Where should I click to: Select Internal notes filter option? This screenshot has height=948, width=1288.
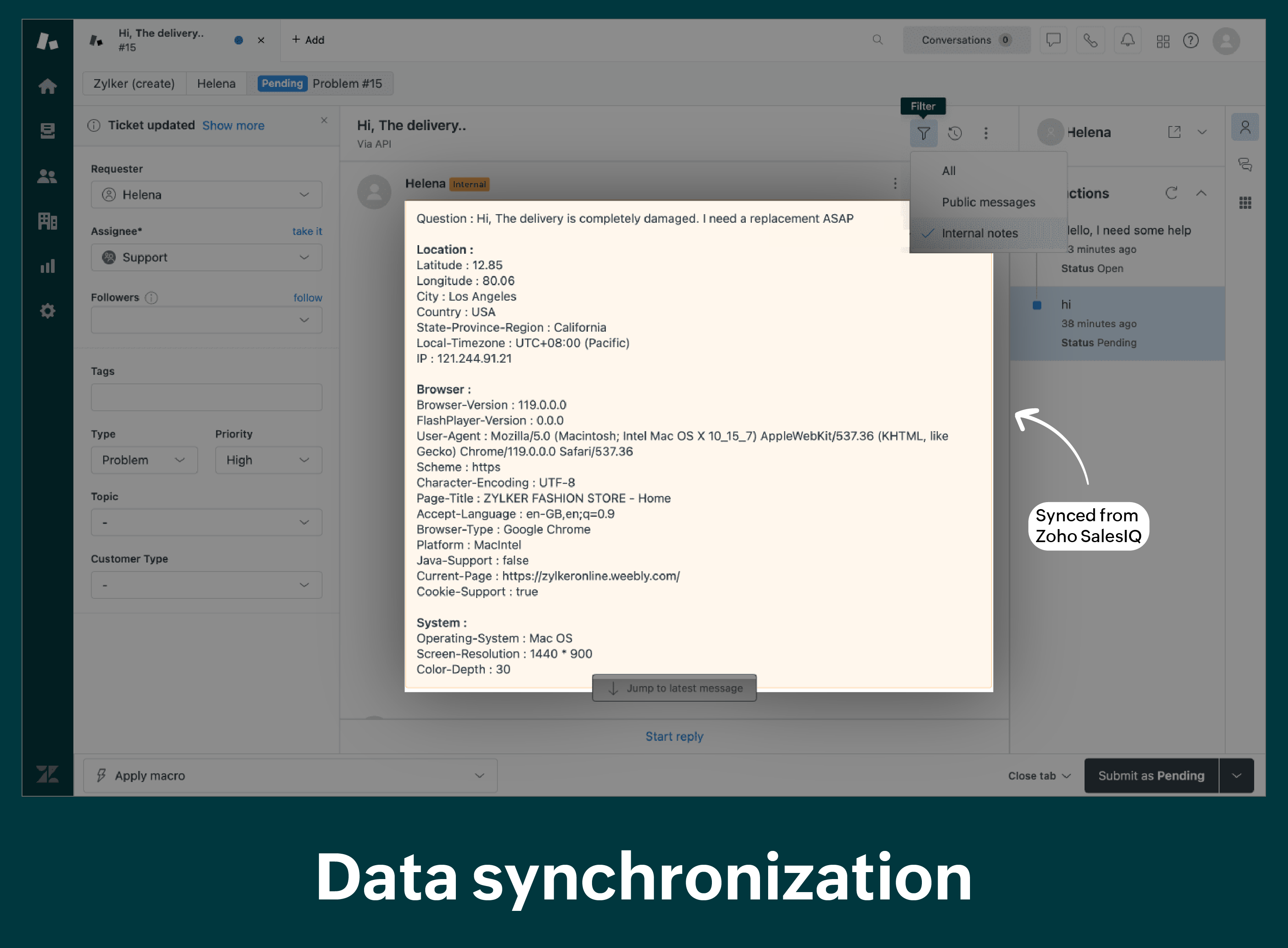pos(988,233)
